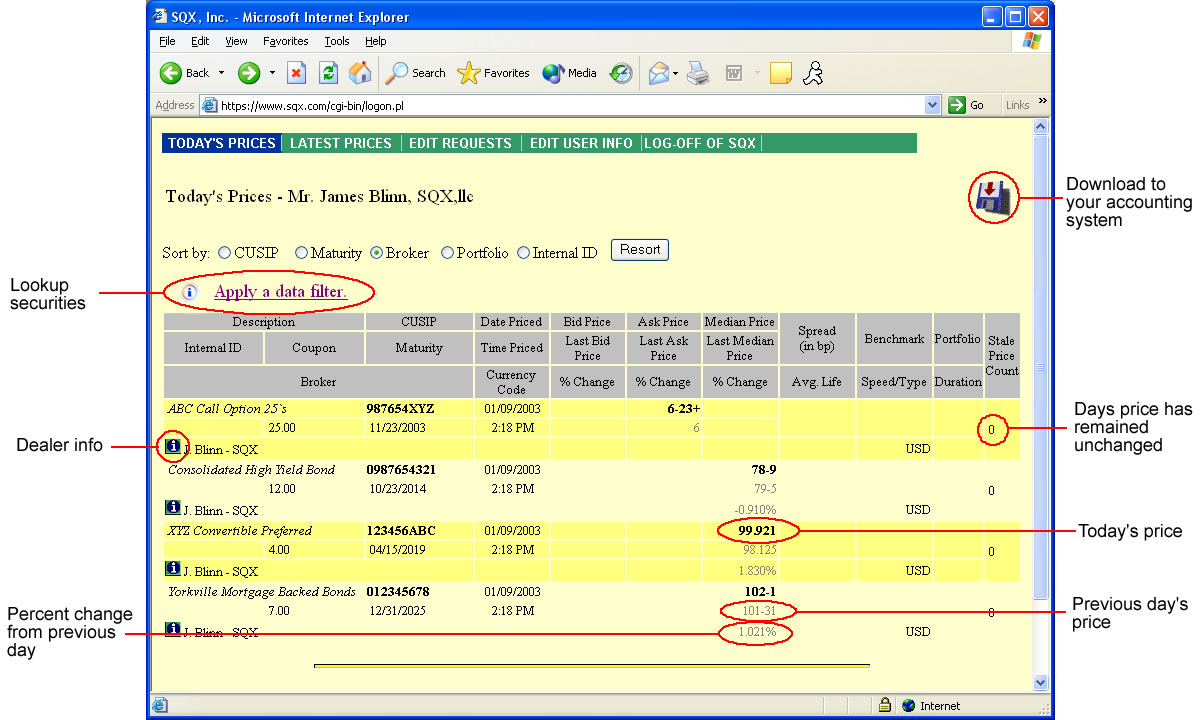Open the Edit menu

[200, 41]
